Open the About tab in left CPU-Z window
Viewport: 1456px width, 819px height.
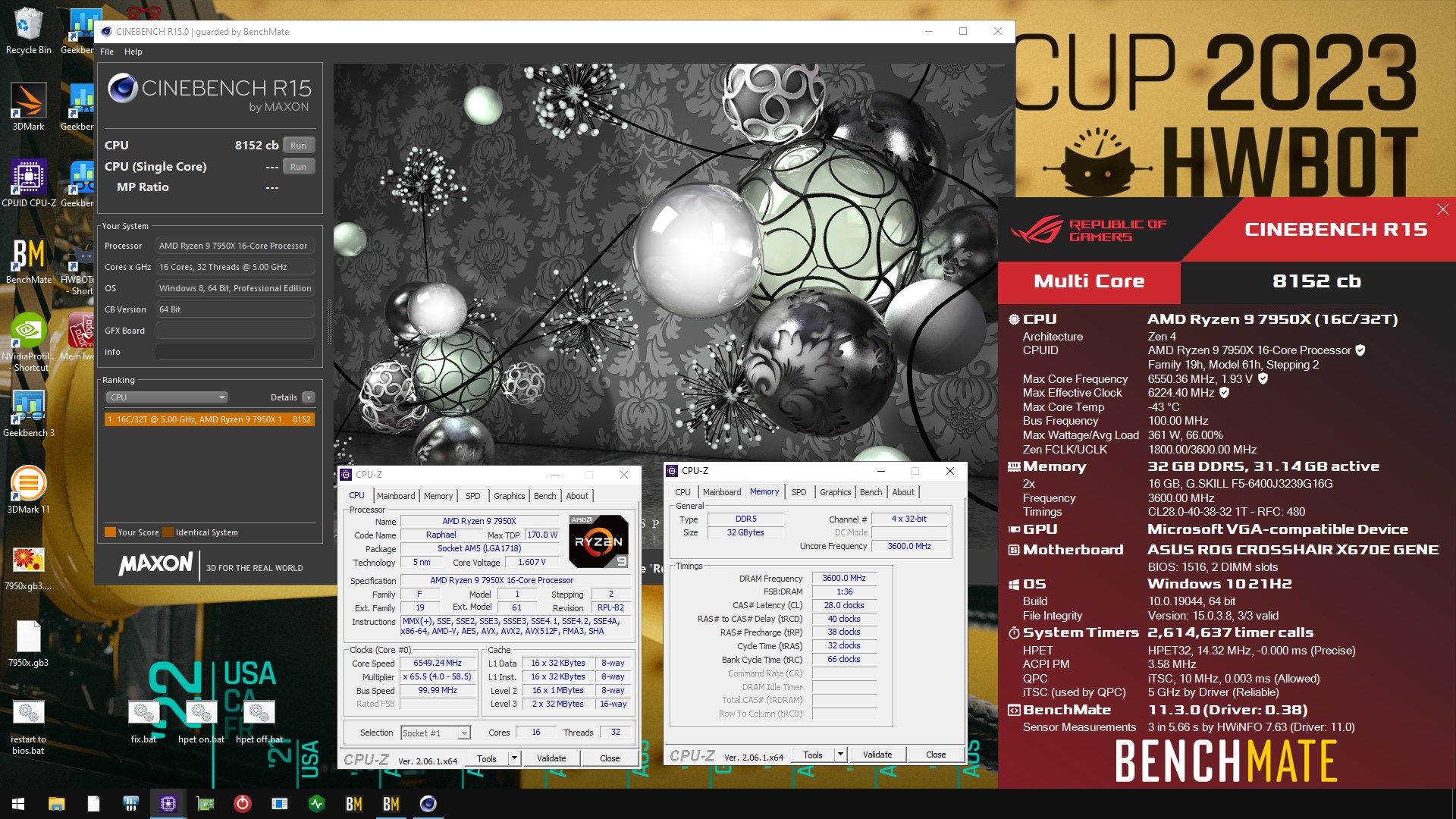[x=577, y=496]
